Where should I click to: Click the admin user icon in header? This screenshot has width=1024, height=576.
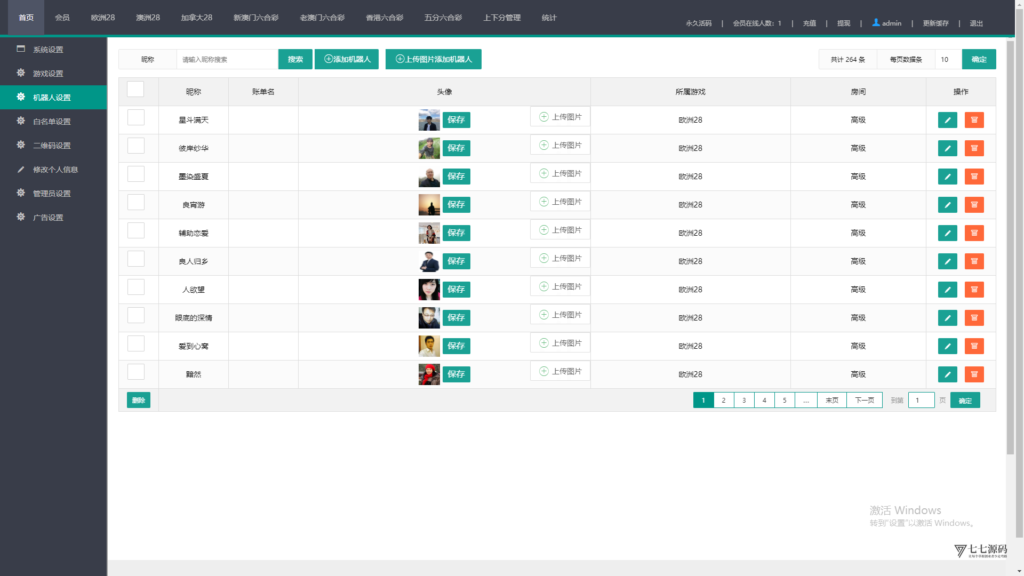tap(876, 22)
